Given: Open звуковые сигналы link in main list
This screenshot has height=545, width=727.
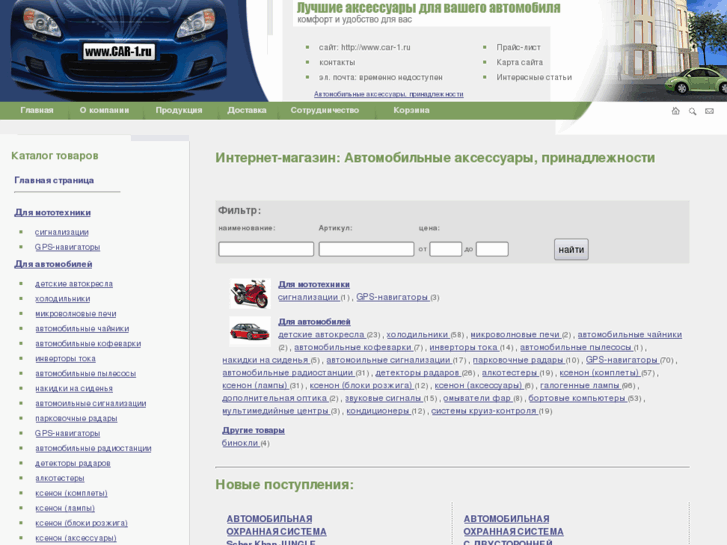Looking at the screenshot, I should [383, 398].
